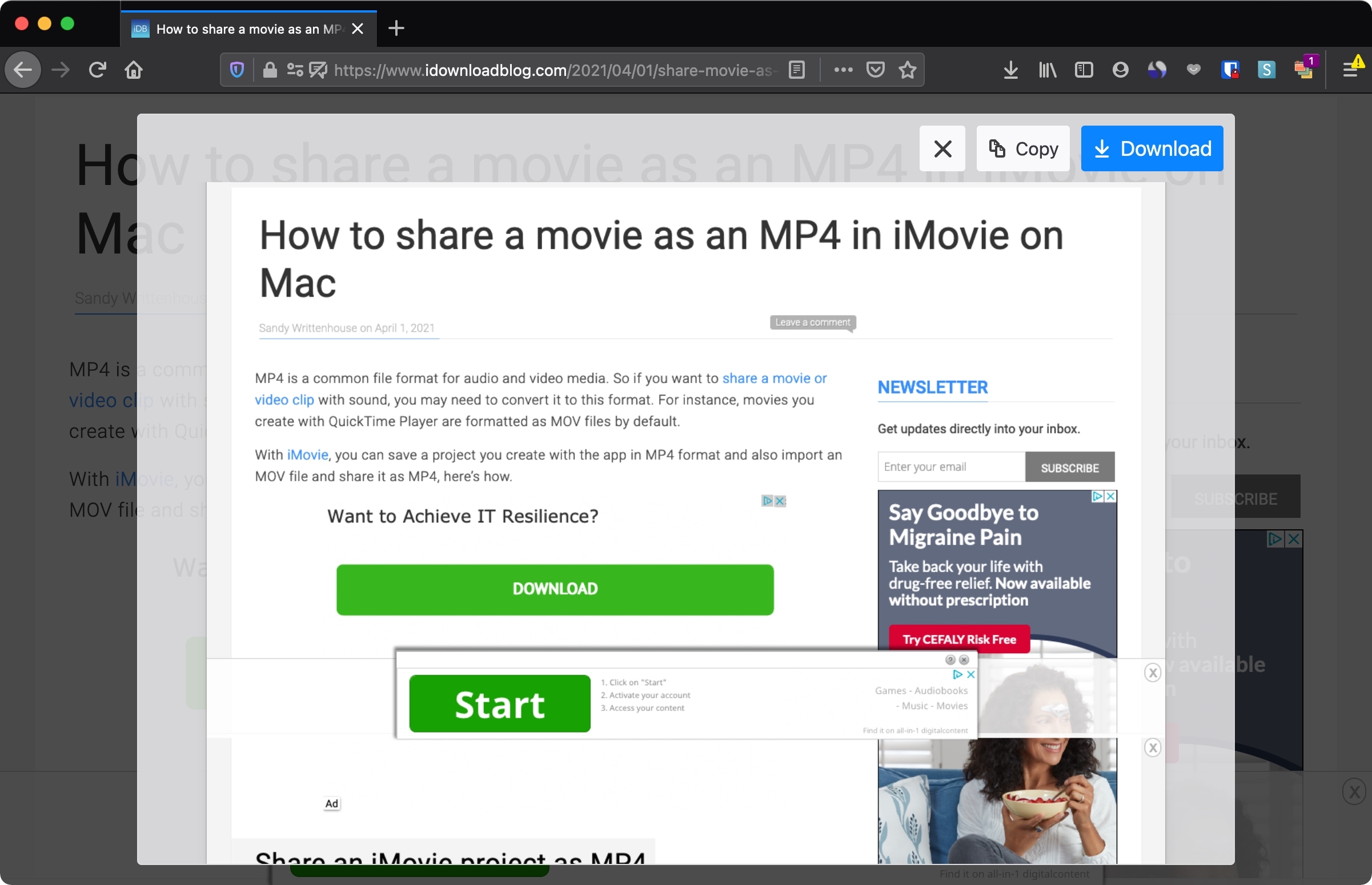Click the article headline in the preview
Viewport: 1372px width, 885px height.
coord(661,259)
